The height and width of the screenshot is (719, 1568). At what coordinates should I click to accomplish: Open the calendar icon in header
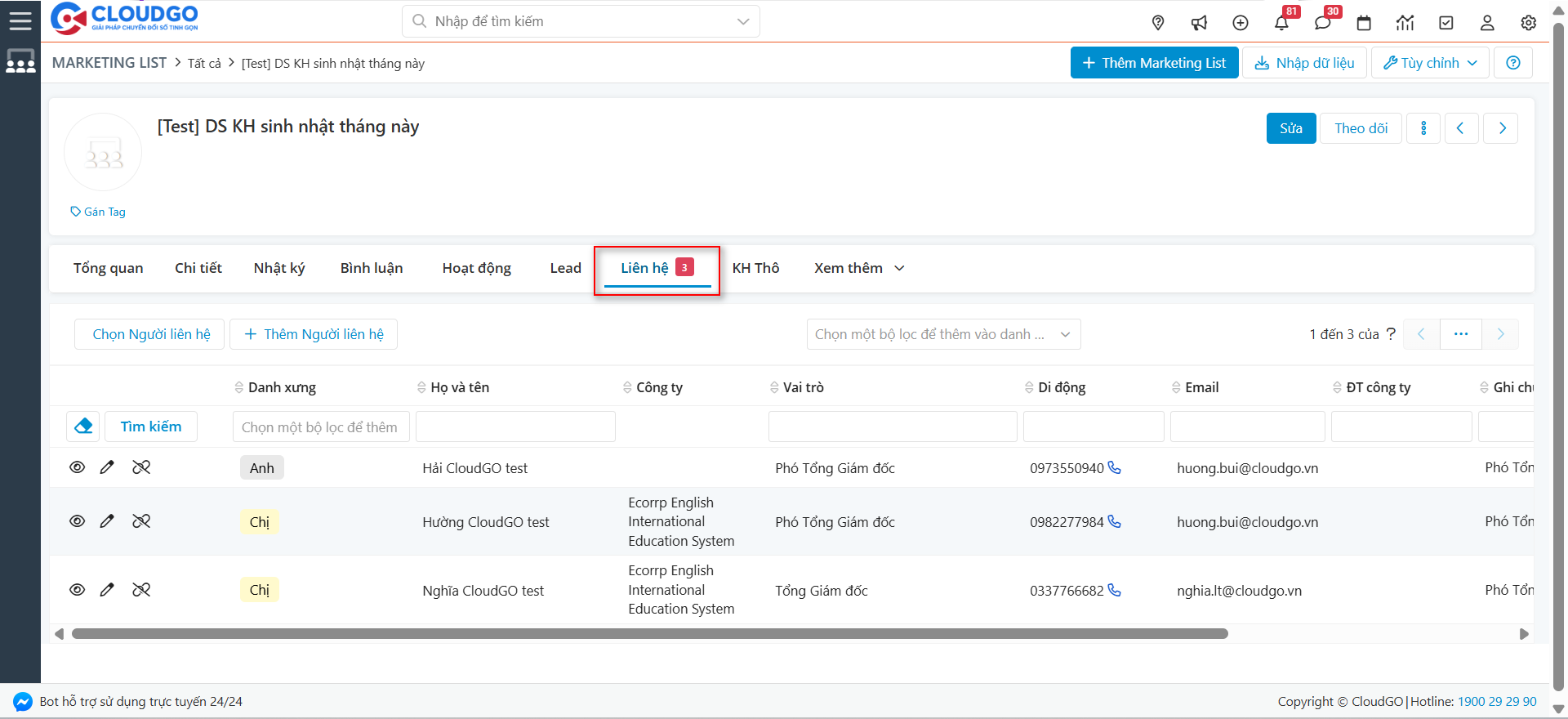coord(1364,23)
